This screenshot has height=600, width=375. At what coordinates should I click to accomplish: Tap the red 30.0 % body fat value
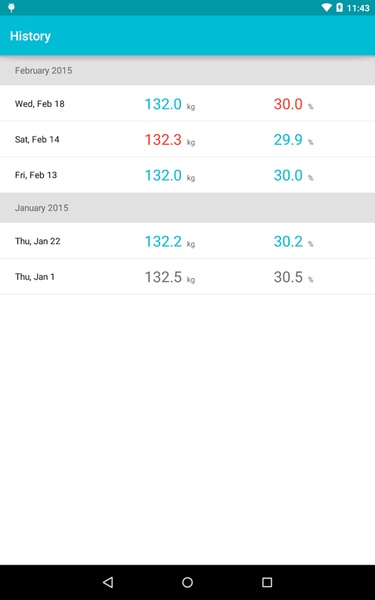[x=293, y=104]
